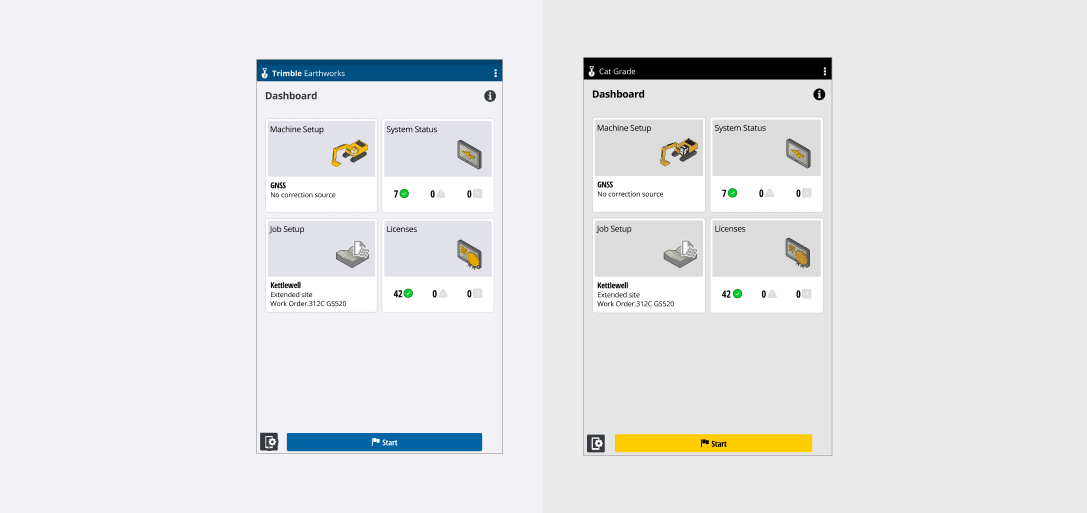The height and width of the screenshot is (513, 1087).
Task: Click the exit icon beside the blue Start button
Action: point(269,442)
